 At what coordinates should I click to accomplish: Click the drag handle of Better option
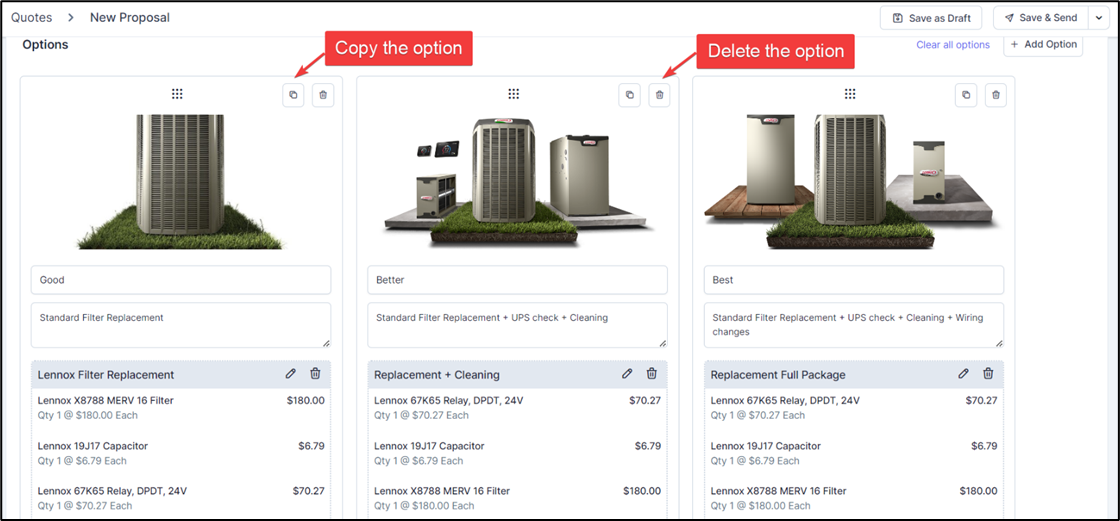click(x=514, y=94)
